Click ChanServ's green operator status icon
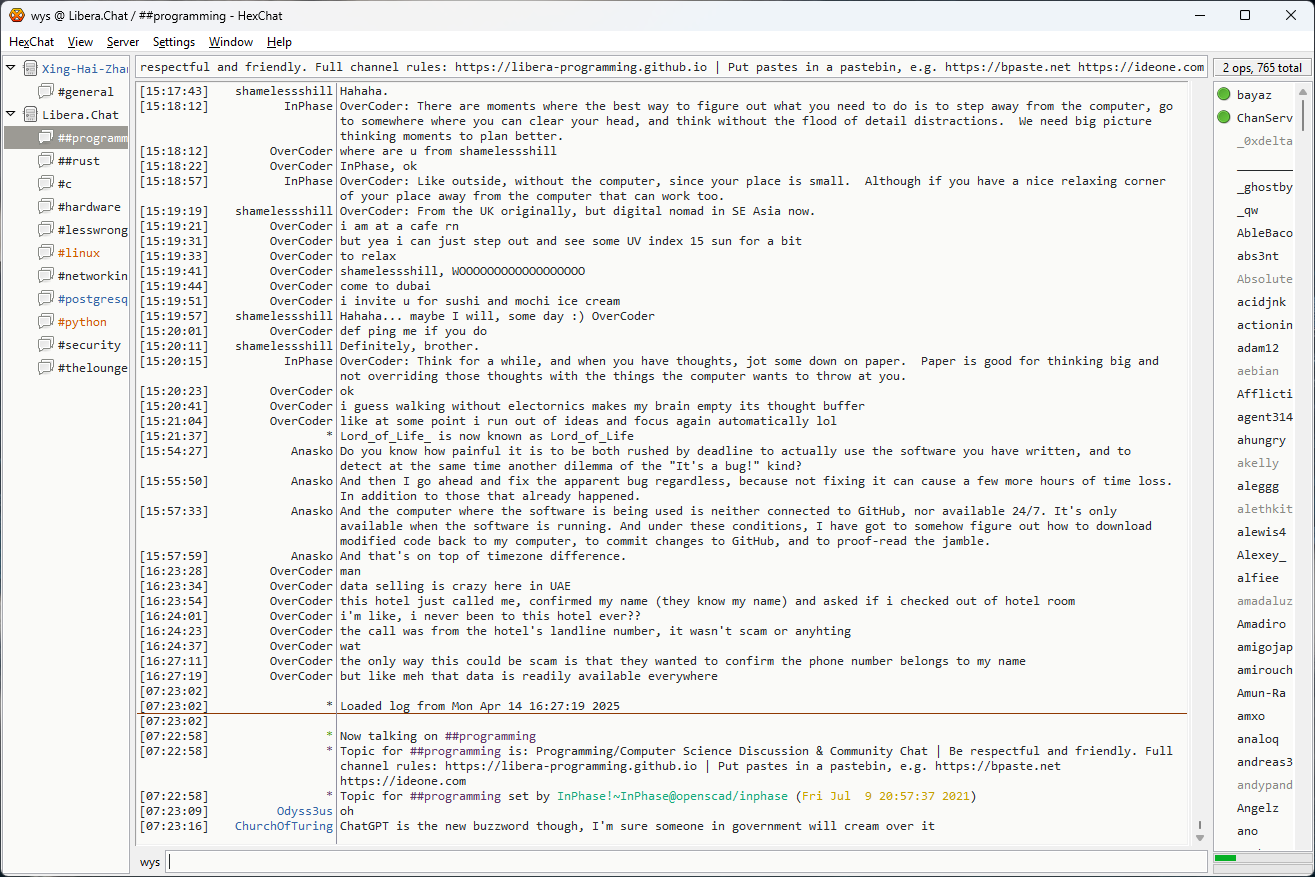 [x=1223, y=118]
